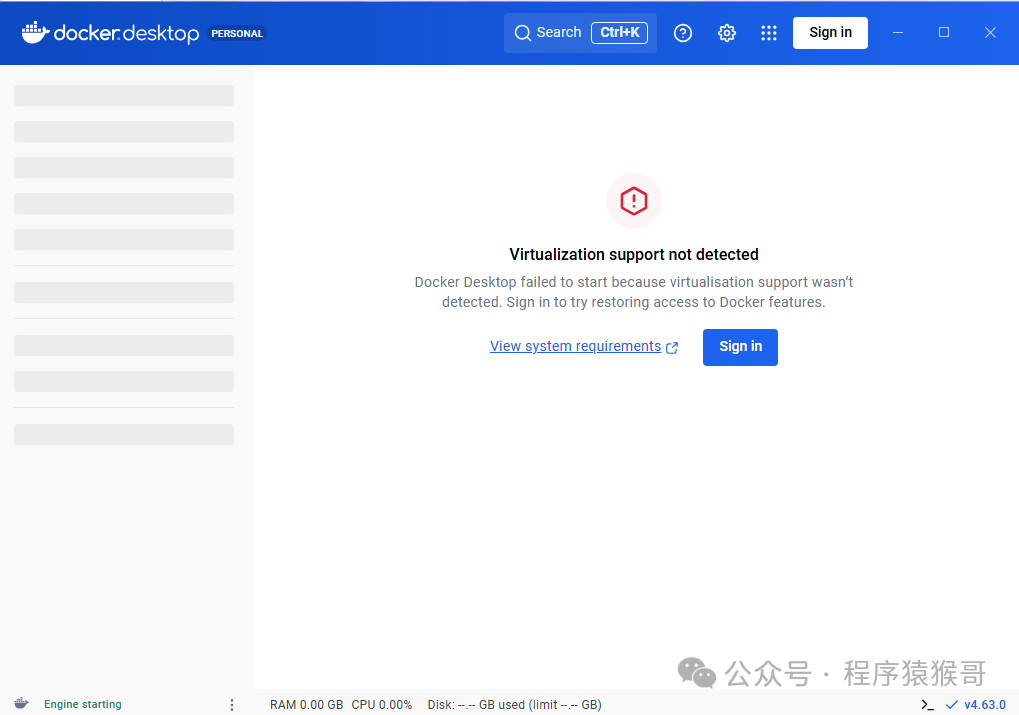Click the PERSONAL plan badge

tap(237, 33)
